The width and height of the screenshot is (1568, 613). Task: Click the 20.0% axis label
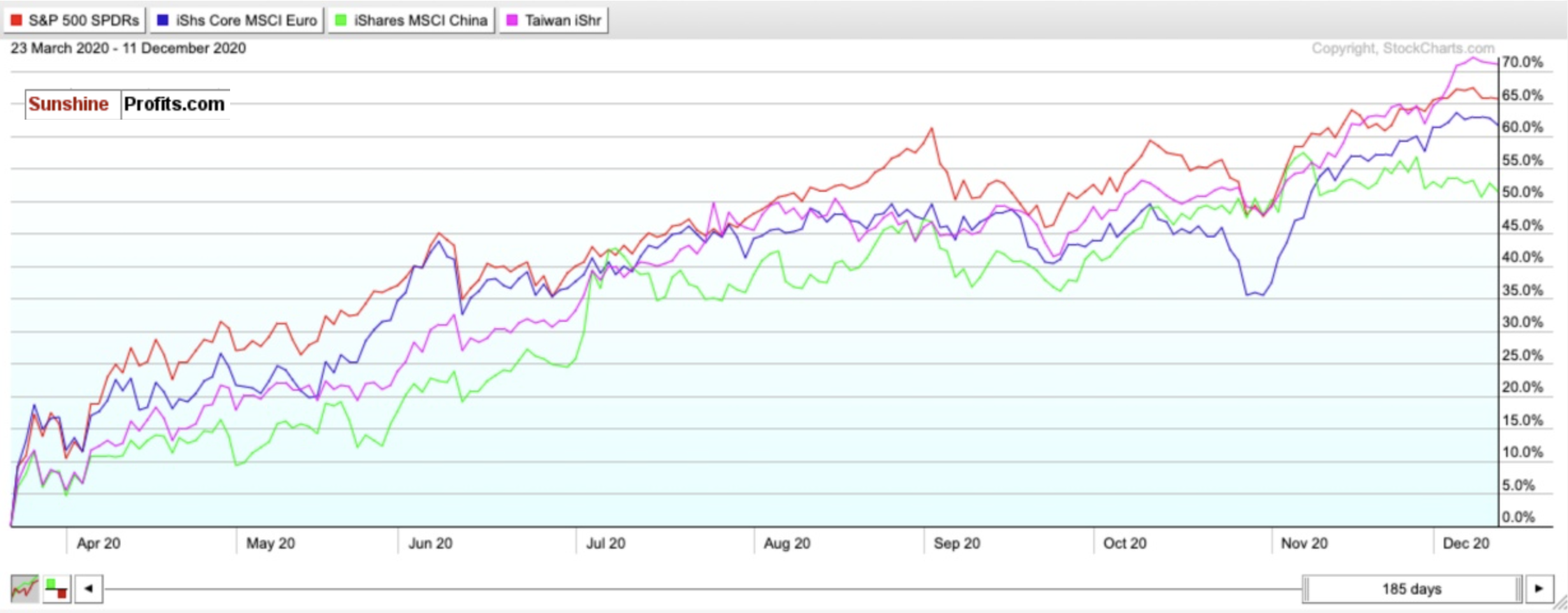(1522, 387)
